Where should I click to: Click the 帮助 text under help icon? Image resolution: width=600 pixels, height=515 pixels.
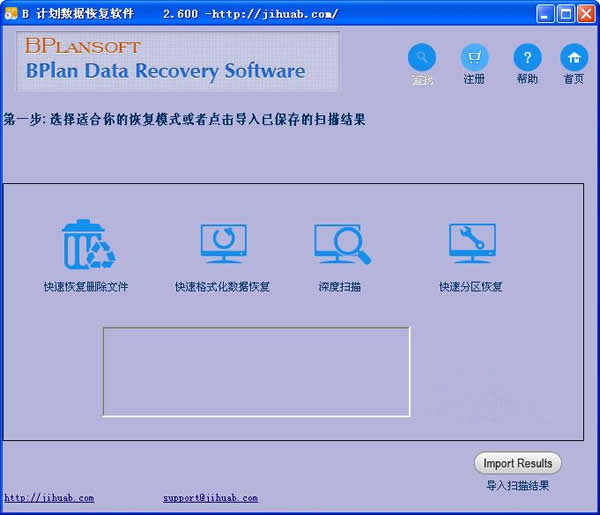coord(527,79)
